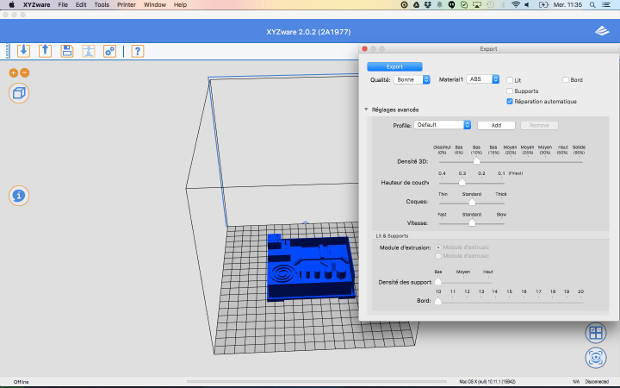This screenshot has height=388, width=620.
Task: Open the Help question mark icon
Action: 138,51
